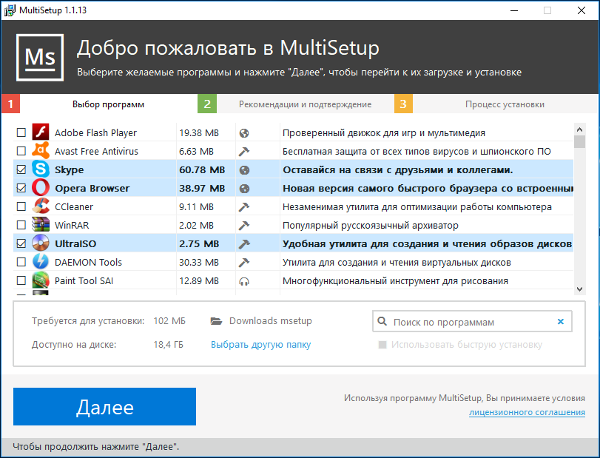Toggle the quick installation checkbox
This screenshot has height=458, width=600.
384,345
